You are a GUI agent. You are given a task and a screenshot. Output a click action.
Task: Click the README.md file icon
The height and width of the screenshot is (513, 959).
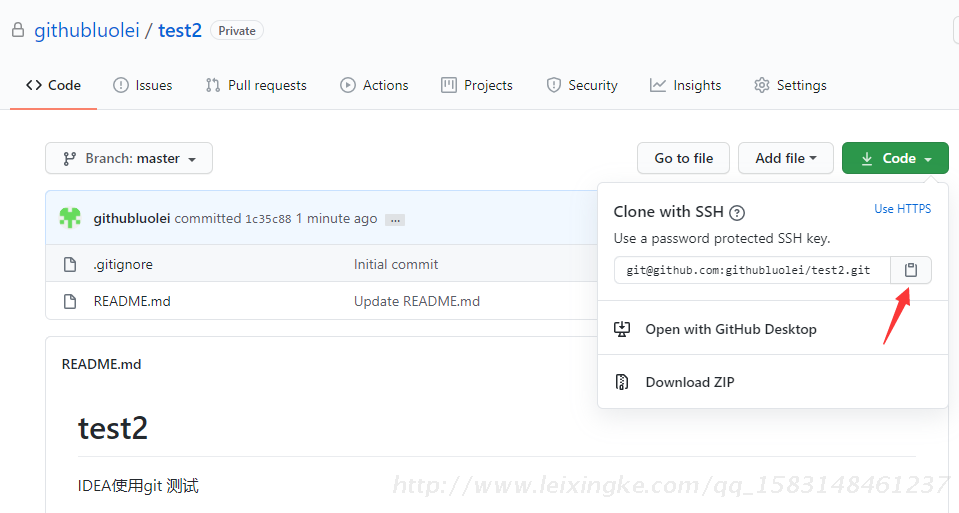click(x=70, y=301)
